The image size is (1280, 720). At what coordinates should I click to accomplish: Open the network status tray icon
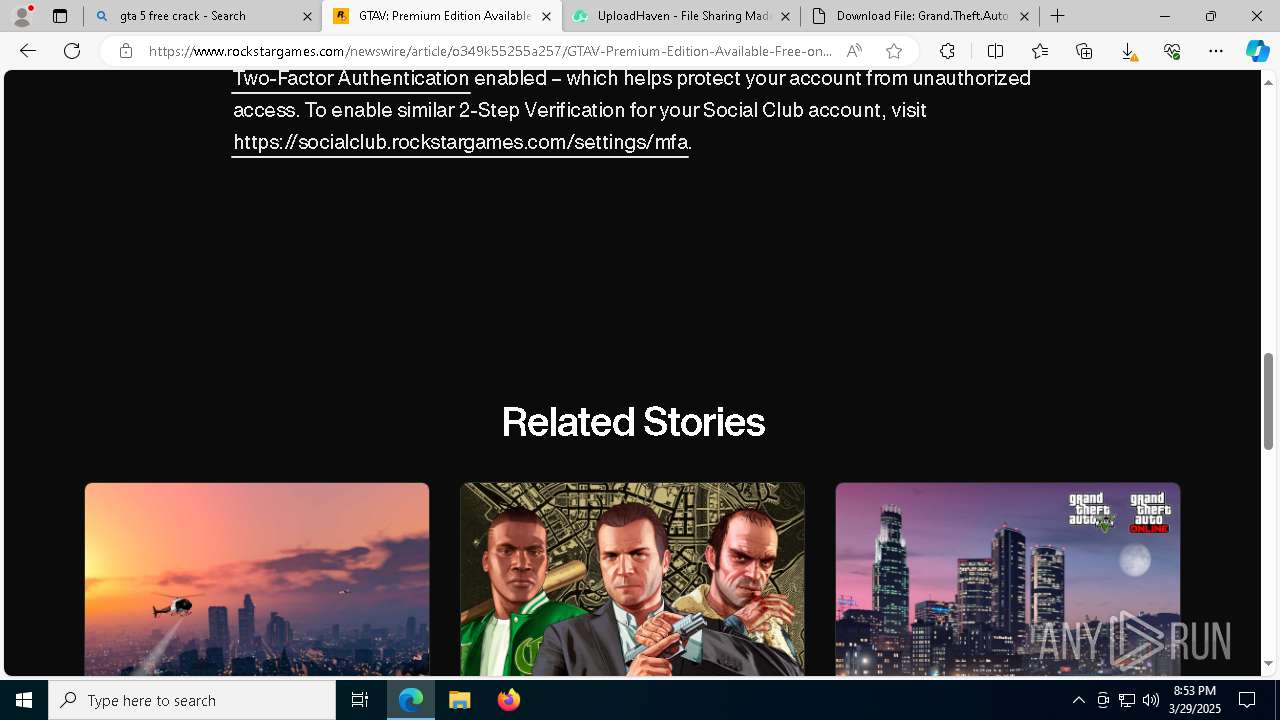tap(1127, 700)
